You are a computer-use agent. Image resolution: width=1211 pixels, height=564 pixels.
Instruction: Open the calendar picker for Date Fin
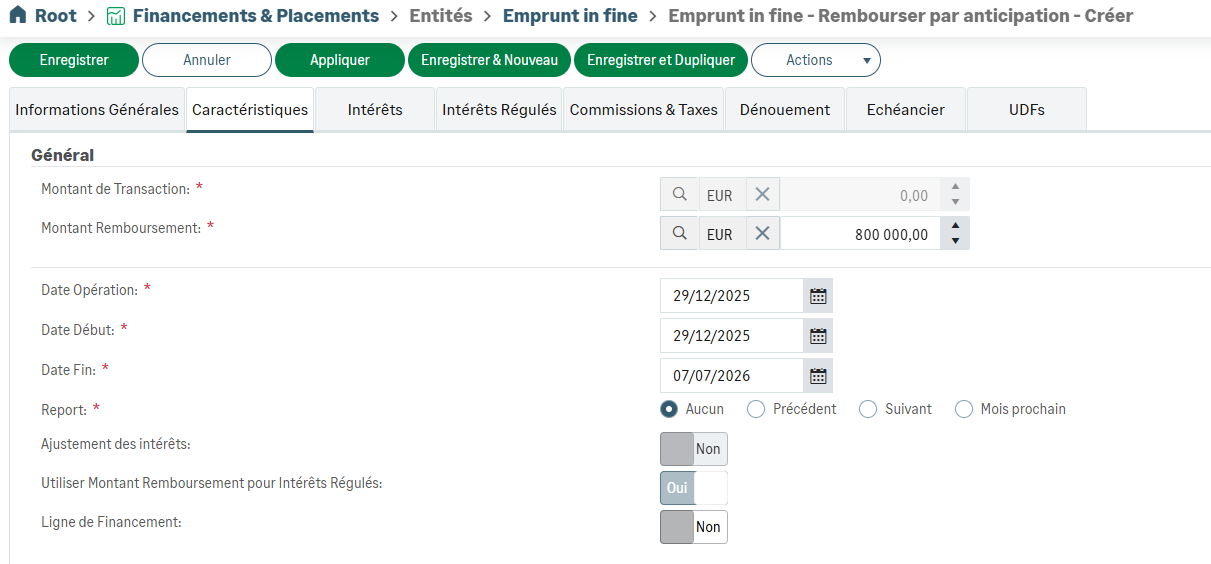818,376
